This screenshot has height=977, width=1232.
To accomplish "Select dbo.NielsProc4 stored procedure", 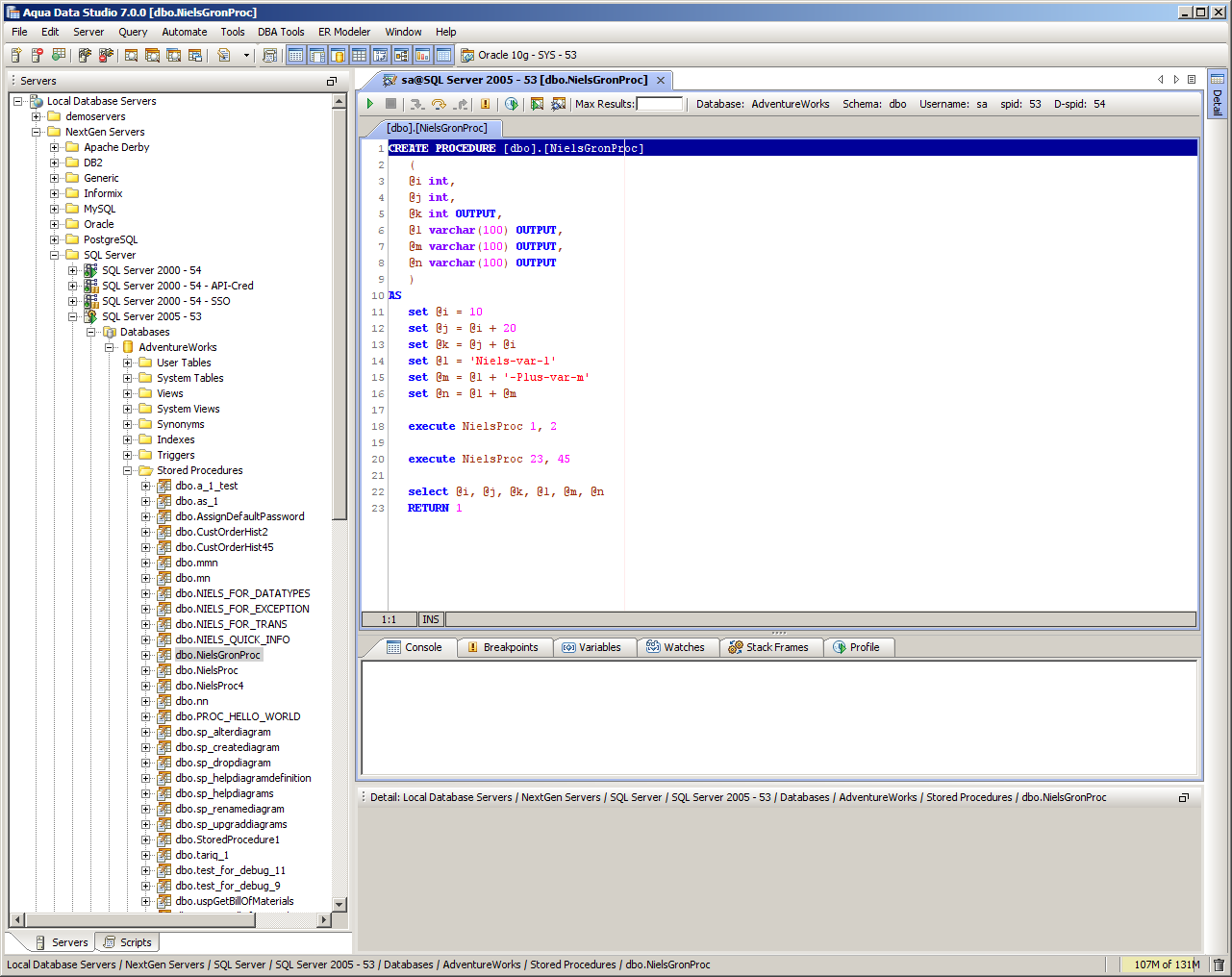I will coord(209,686).
